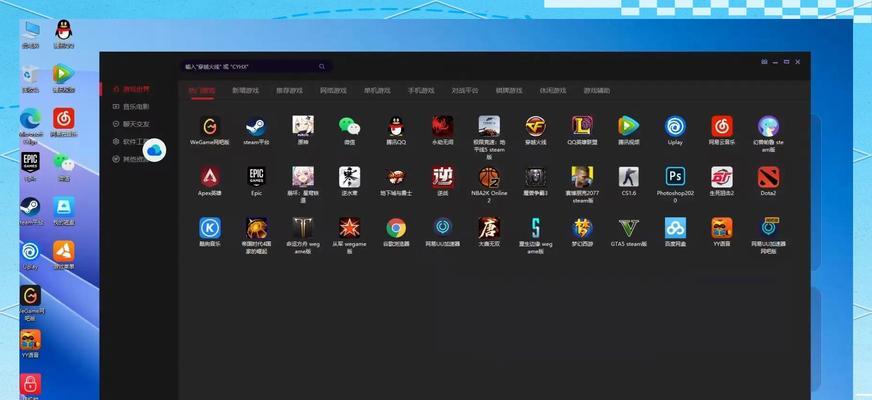The height and width of the screenshot is (400, 872).
Task: Select the 手机游戏 tab
Action: pyautogui.click(x=421, y=90)
